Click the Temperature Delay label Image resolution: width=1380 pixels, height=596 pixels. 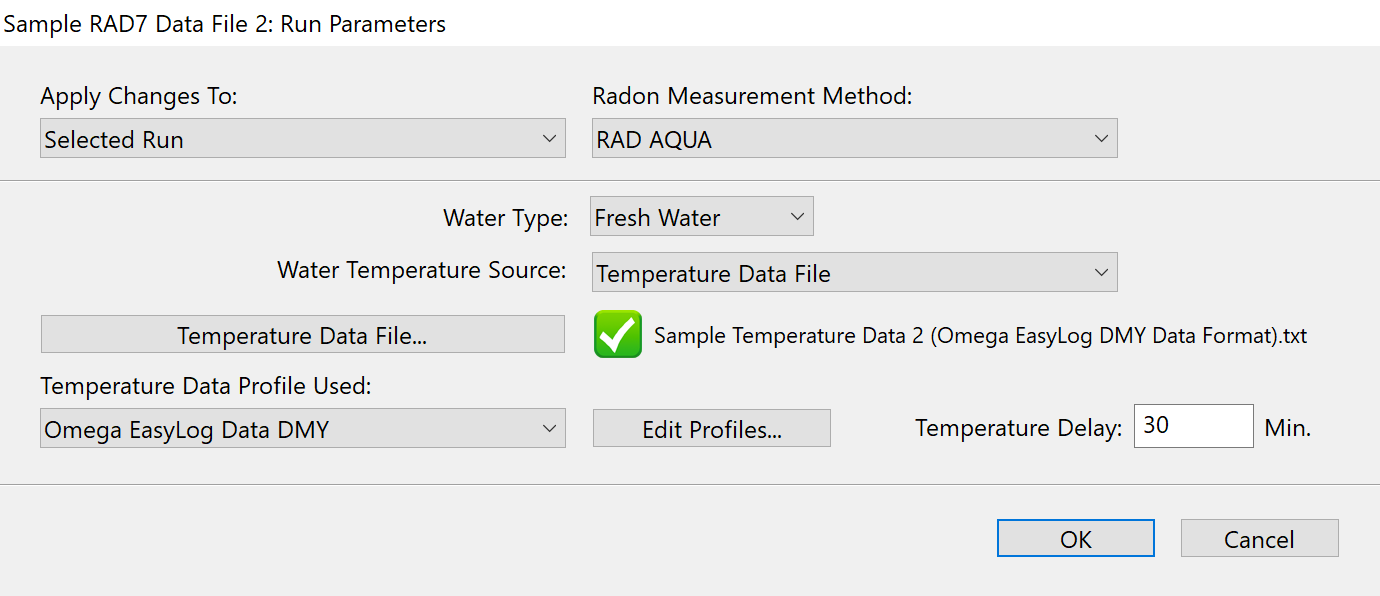[1018, 428]
